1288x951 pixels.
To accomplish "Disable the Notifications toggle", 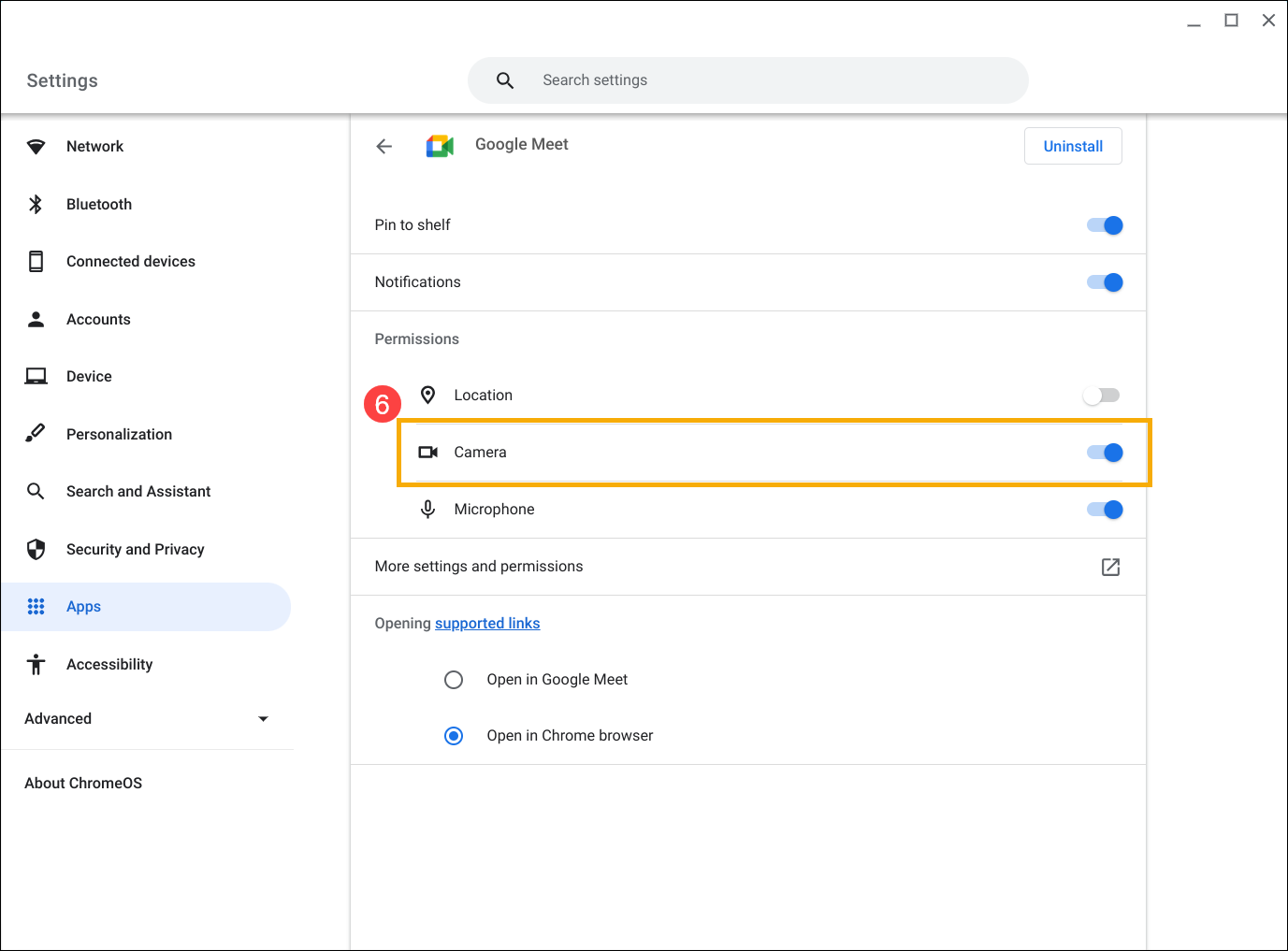I will tap(1105, 282).
